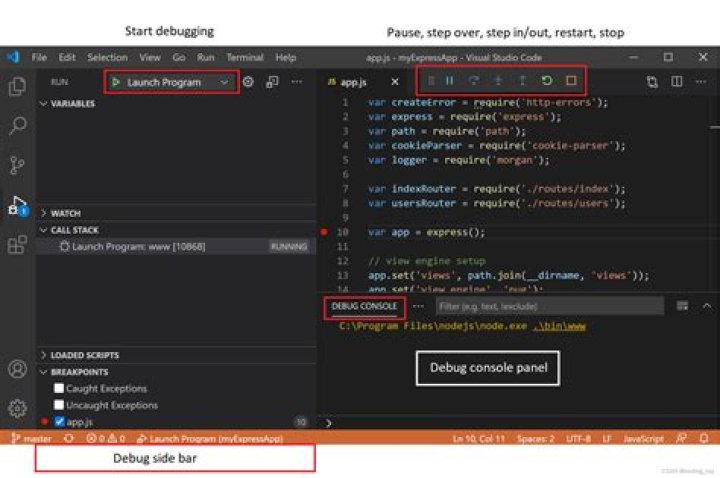Open the File menu
The image size is (720, 478).
[x=39, y=57]
